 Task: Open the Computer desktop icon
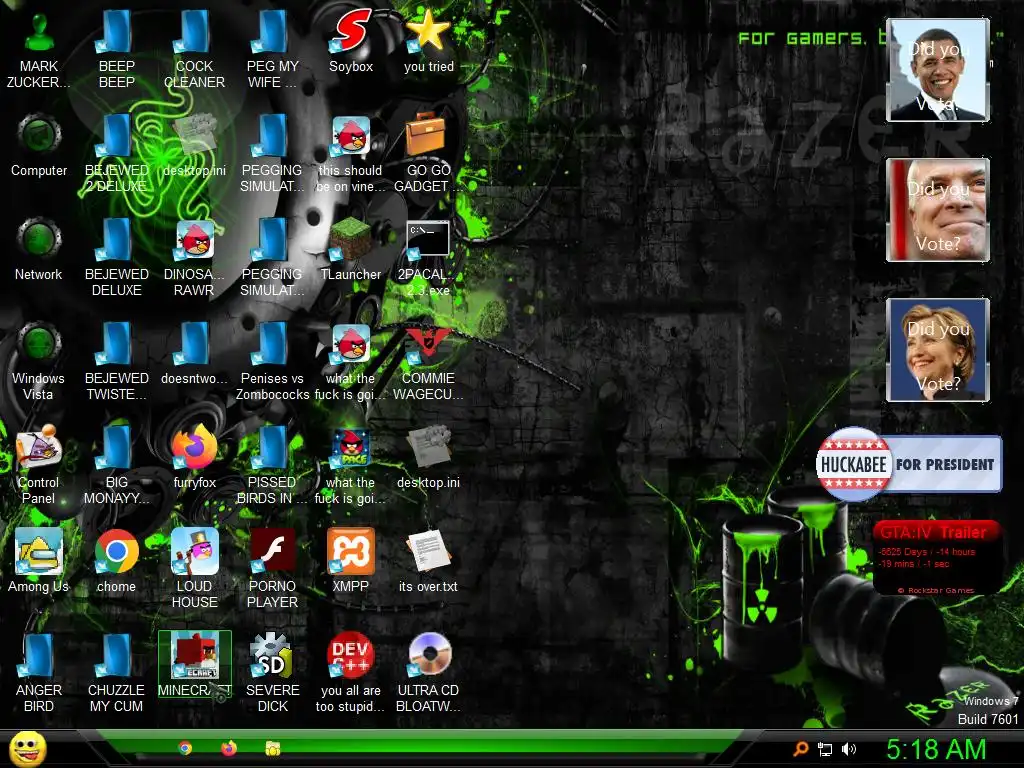coord(39,145)
